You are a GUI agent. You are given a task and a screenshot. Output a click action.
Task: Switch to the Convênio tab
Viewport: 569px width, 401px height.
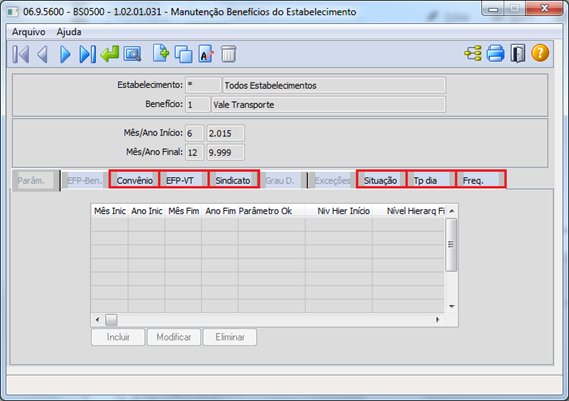(134, 180)
